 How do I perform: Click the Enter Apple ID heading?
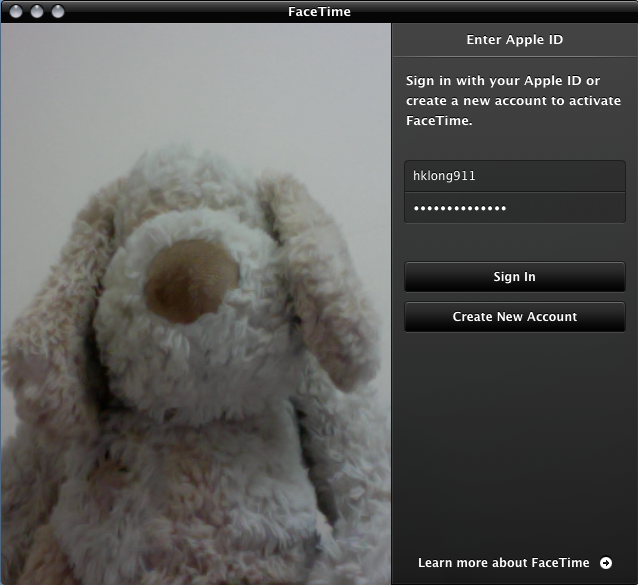[x=515, y=39]
